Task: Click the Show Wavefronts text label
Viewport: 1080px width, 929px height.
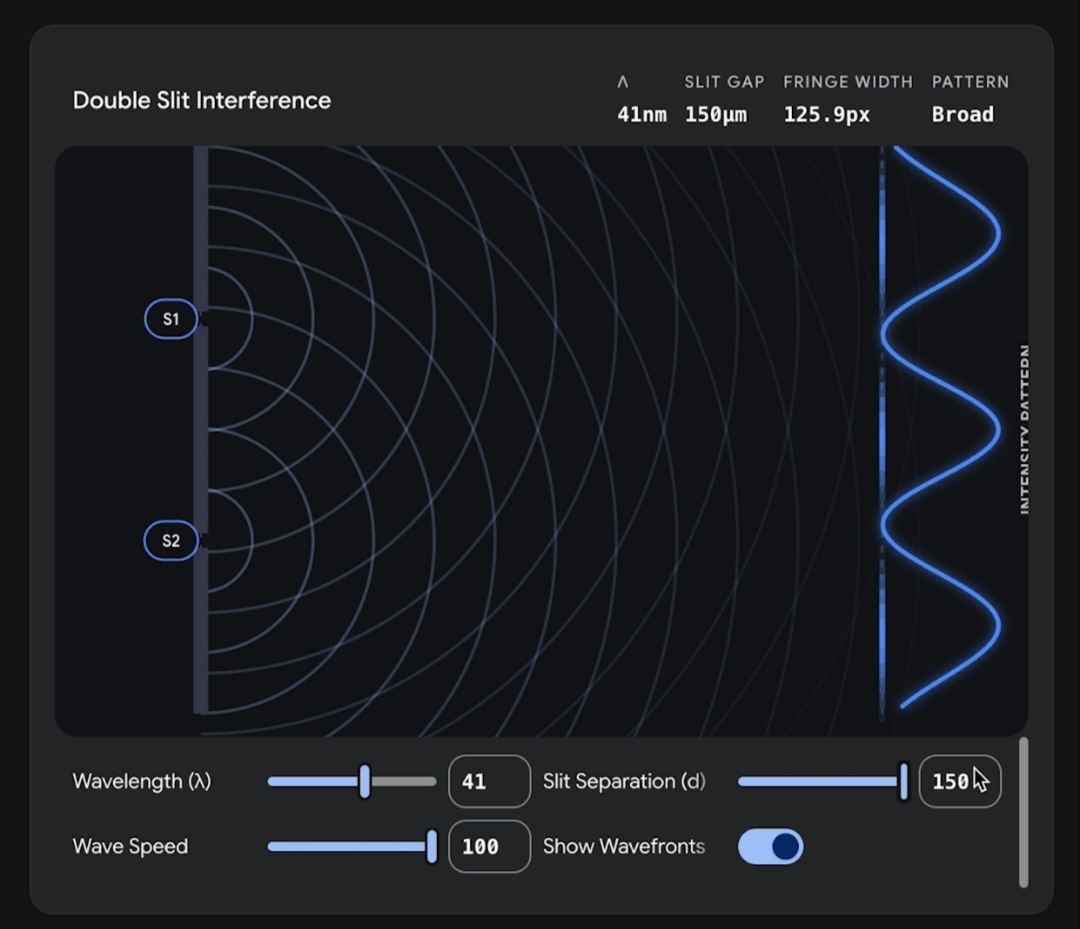Action: [623, 846]
